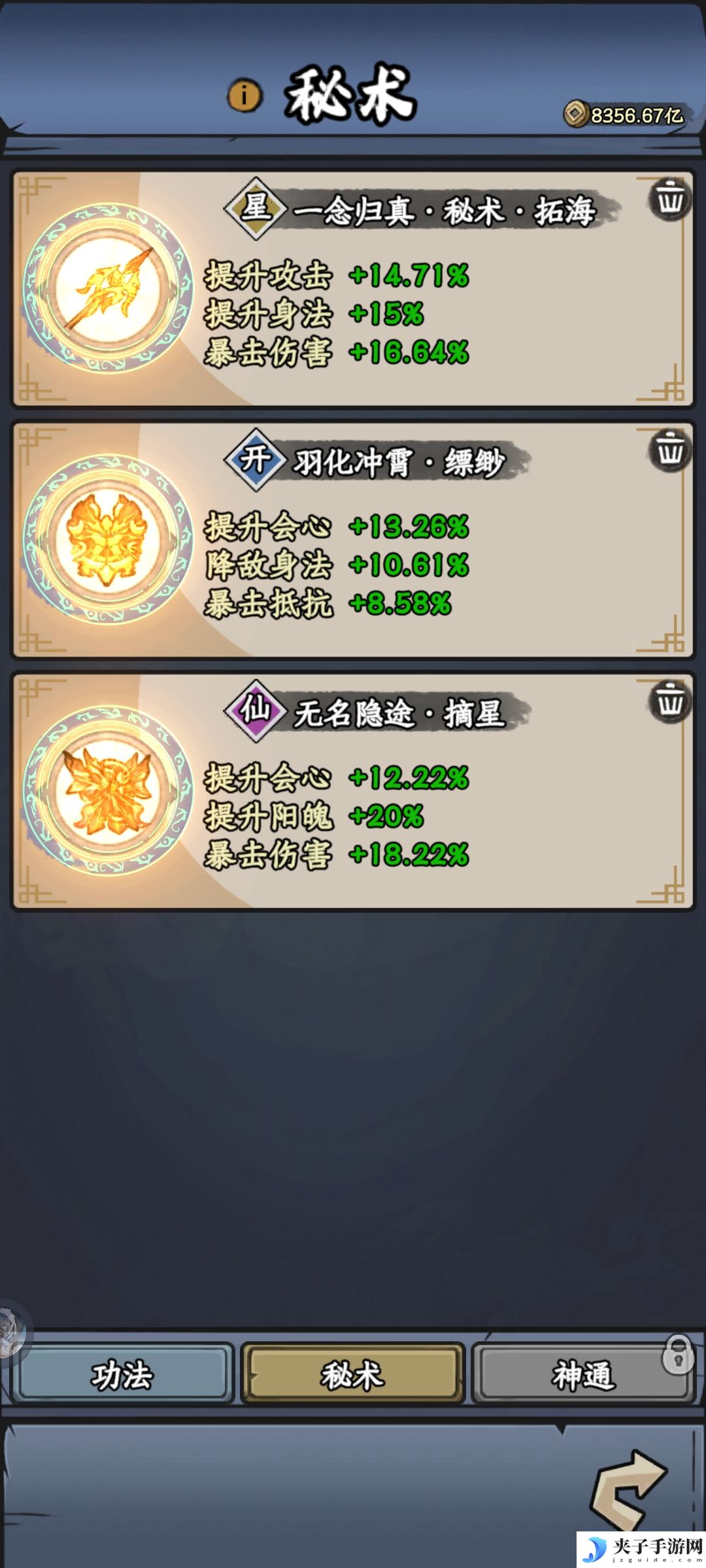The height and width of the screenshot is (1568, 706).
Task: Tap the coin currency icon
Action: 575,114
